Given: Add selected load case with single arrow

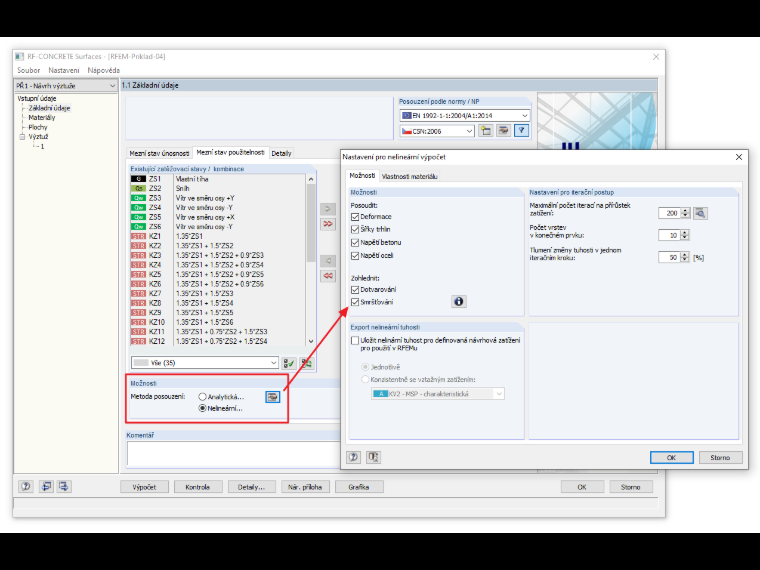Looking at the screenshot, I should [x=328, y=209].
